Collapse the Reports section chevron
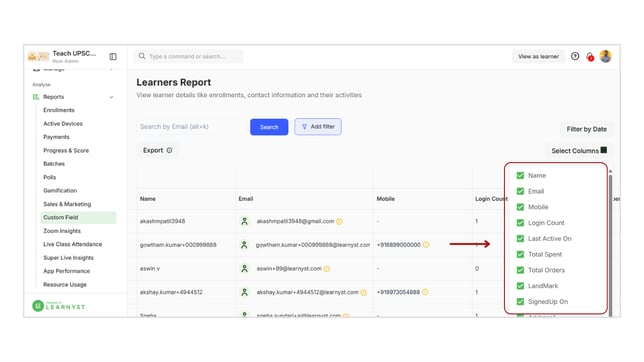The image size is (644, 362). (x=111, y=97)
